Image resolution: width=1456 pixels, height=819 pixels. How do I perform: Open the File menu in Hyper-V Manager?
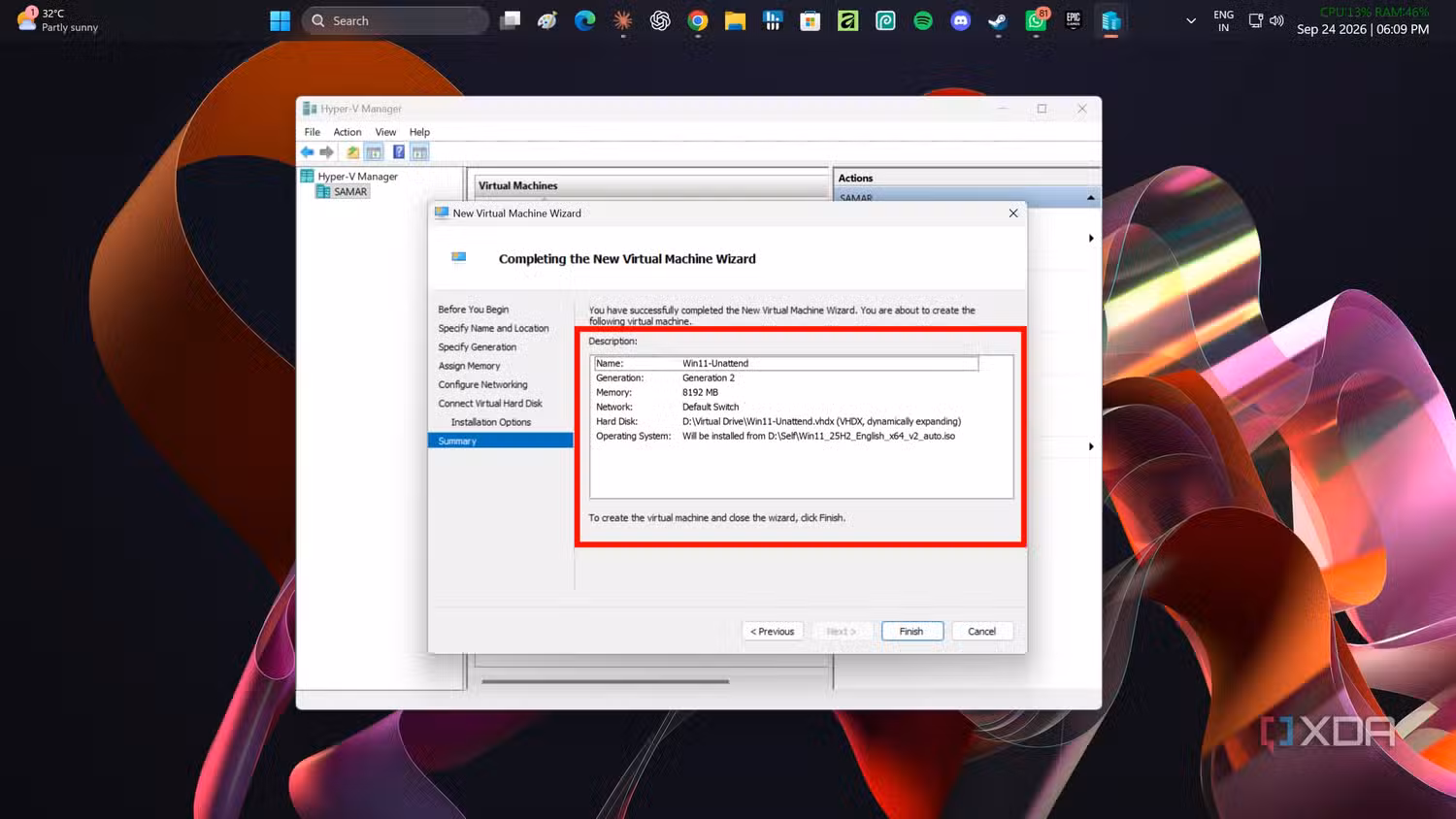click(x=313, y=132)
